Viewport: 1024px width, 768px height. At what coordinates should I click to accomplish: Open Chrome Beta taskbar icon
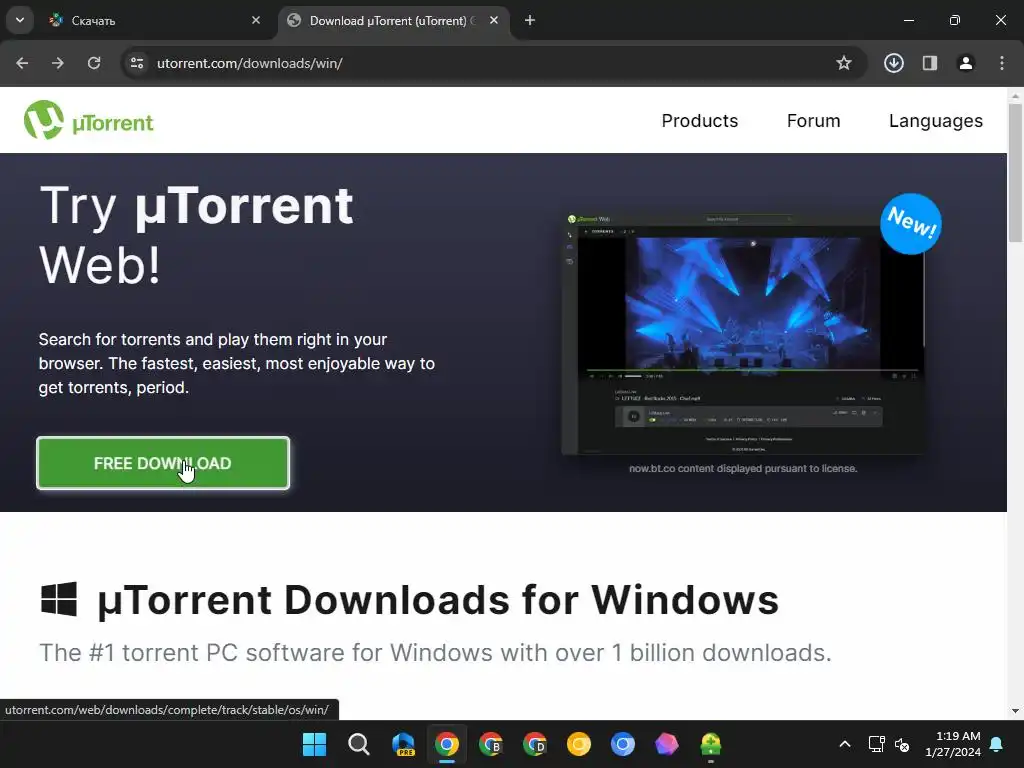click(491, 744)
